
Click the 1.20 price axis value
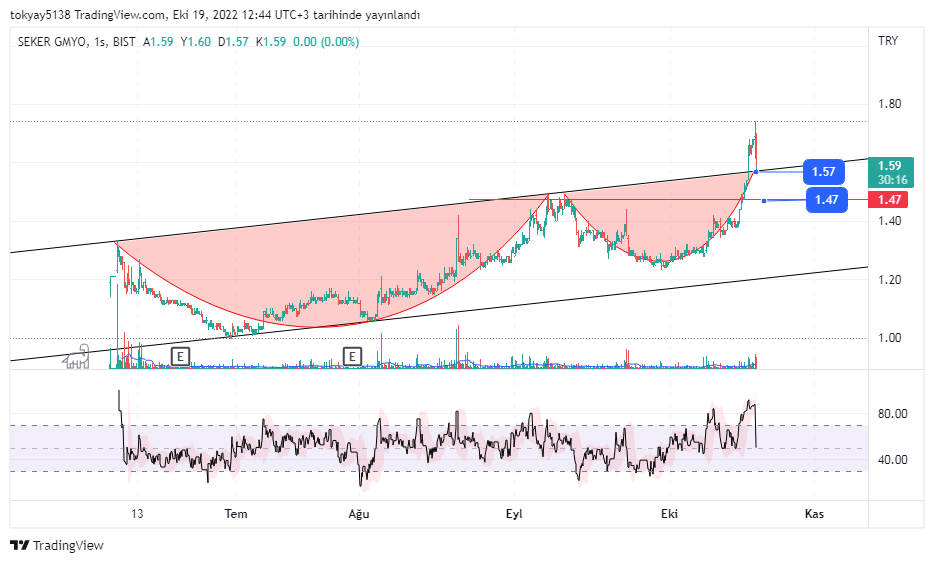coord(890,279)
